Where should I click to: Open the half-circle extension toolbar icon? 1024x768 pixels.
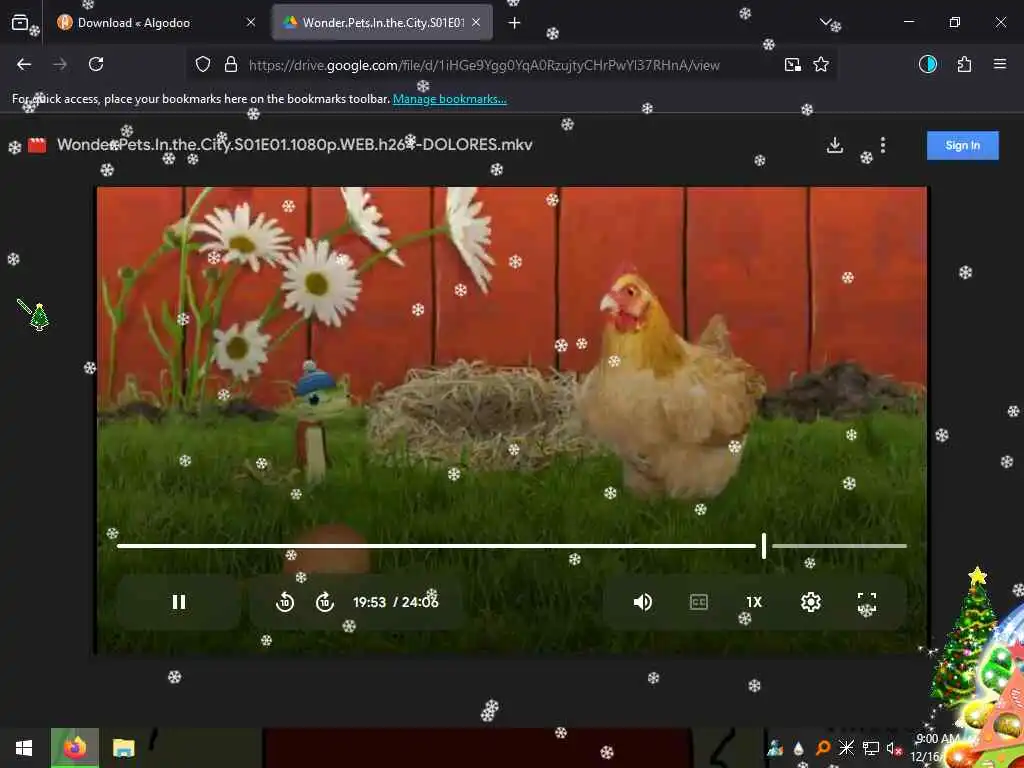pos(927,64)
